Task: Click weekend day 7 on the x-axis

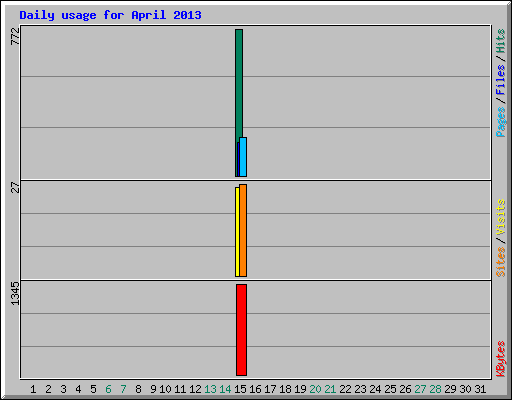Action: tap(123, 389)
